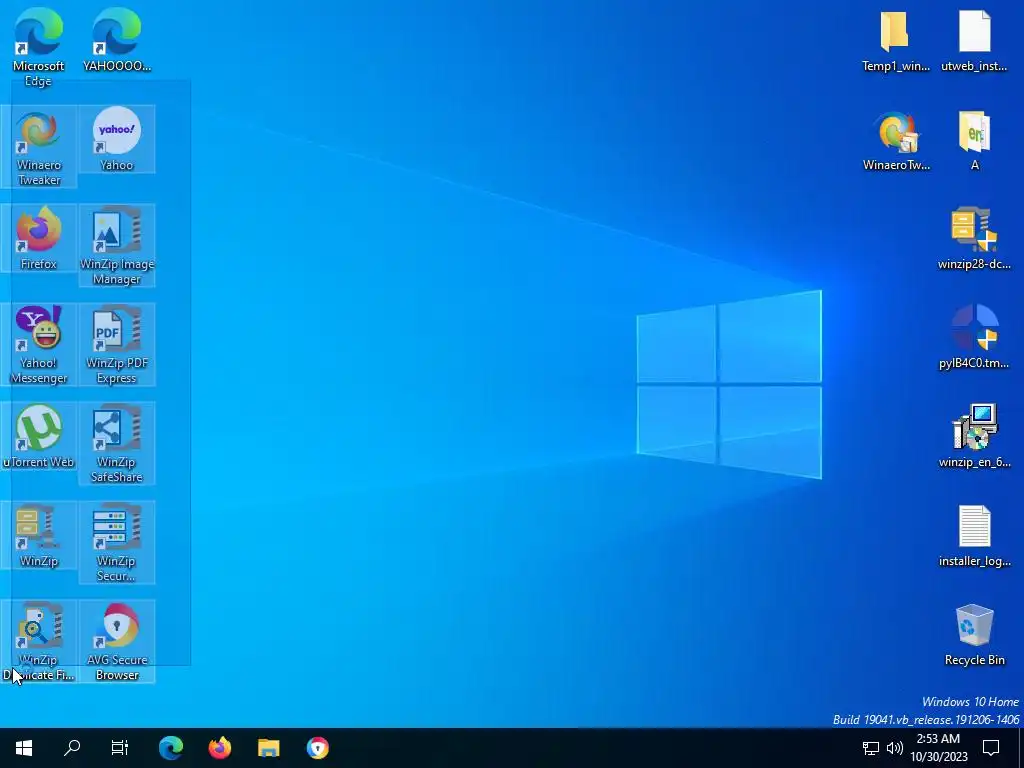The height and width of the screenshot is (768, 1024).
Task: Open File Explorer from the taskbar
Action: click(x=268, y=748)
